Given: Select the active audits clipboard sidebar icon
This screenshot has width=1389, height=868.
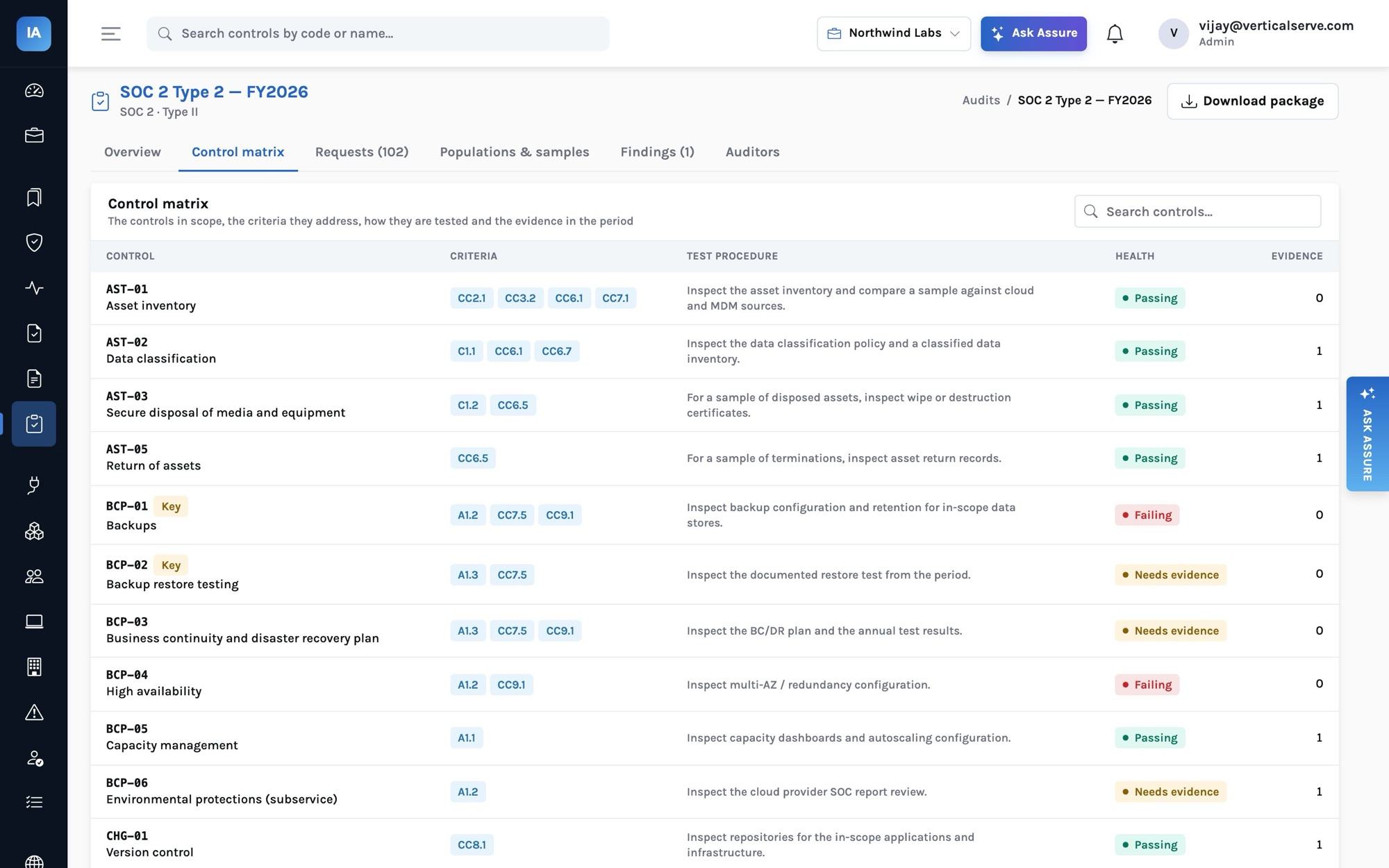Looking at the screenshot, I should click(x=34, y=424).
